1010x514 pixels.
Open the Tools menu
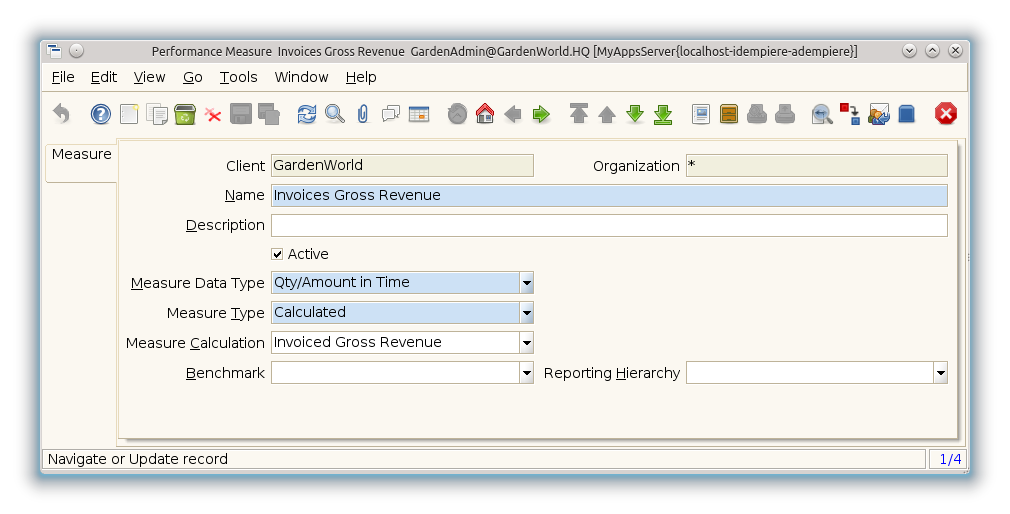tap(239, 77)
